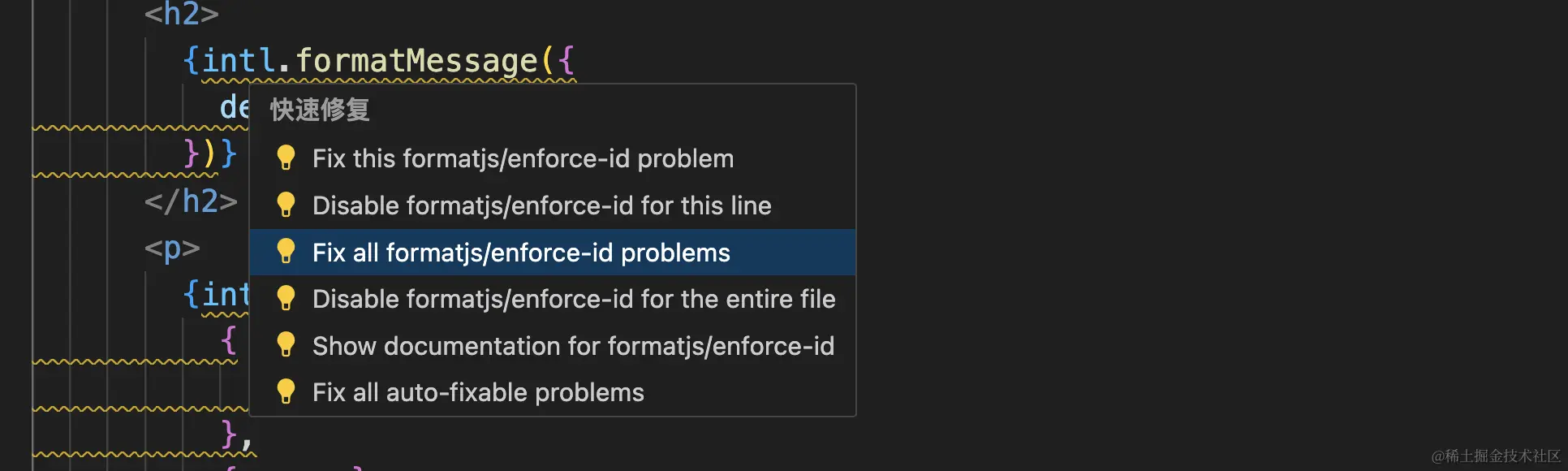Apply "Fix all formatjs/enforce-id problems"
The height and width of the screenshot is (471, 1568).
(521, 252)
